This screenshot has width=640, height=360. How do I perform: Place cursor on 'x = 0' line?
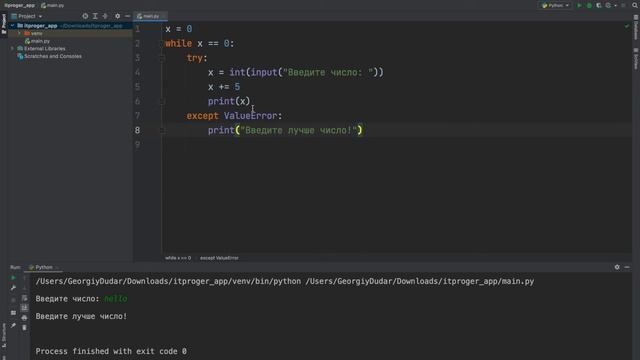pos(178,29)
